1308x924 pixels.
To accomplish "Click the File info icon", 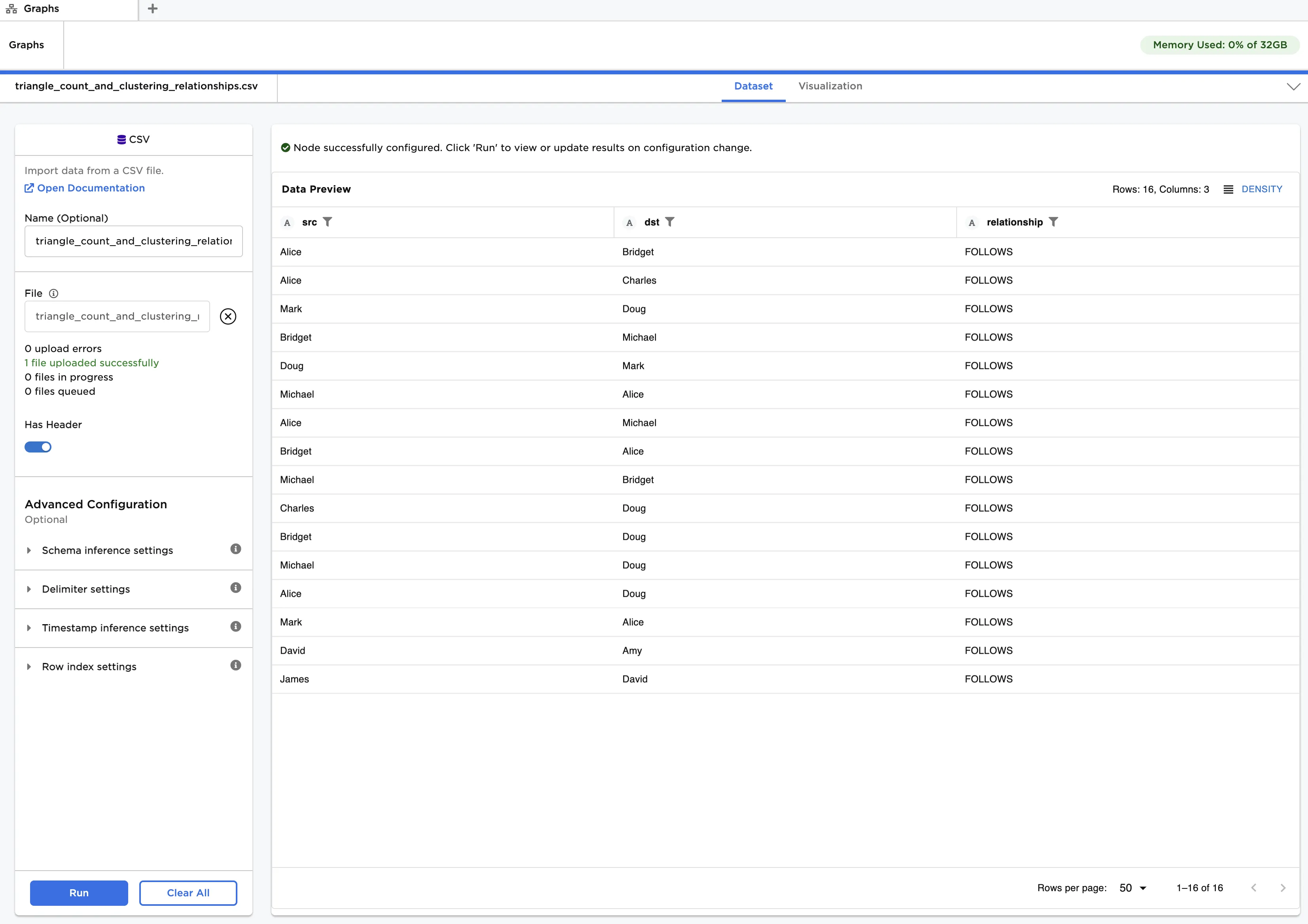I will tap(54, 293).
